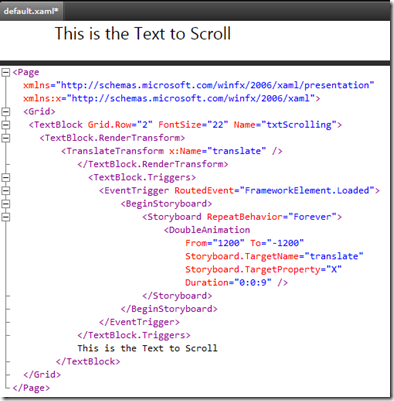Click the Grid.Row="2" attribute

(120, 125)
